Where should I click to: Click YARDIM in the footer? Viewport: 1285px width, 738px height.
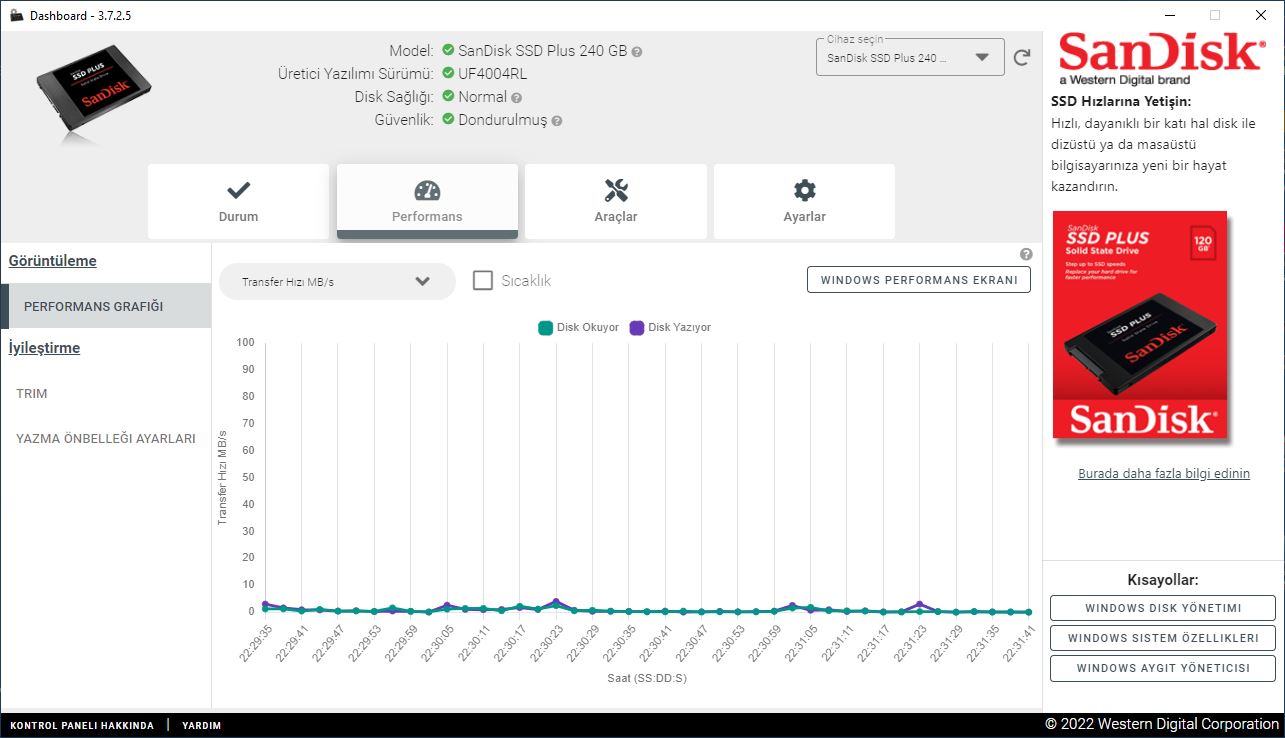(x=201, y=725)
